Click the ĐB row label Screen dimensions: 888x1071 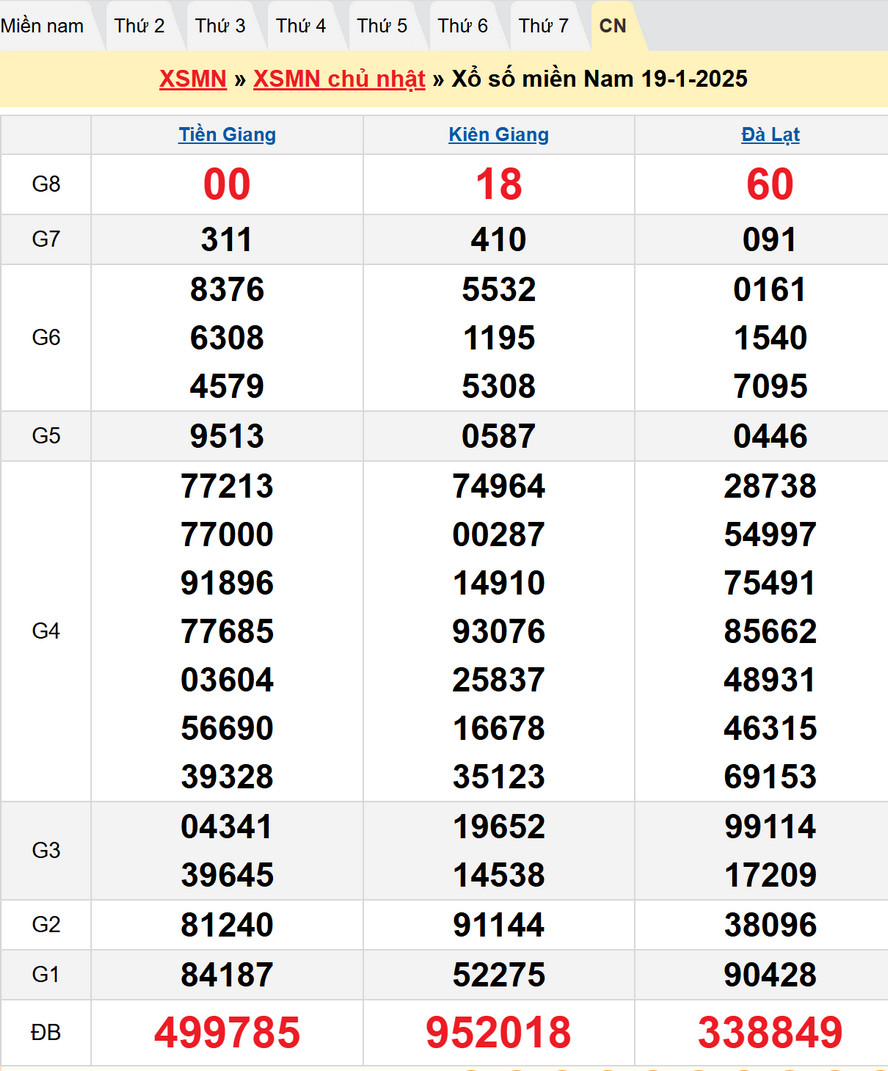coord(46,1032)
